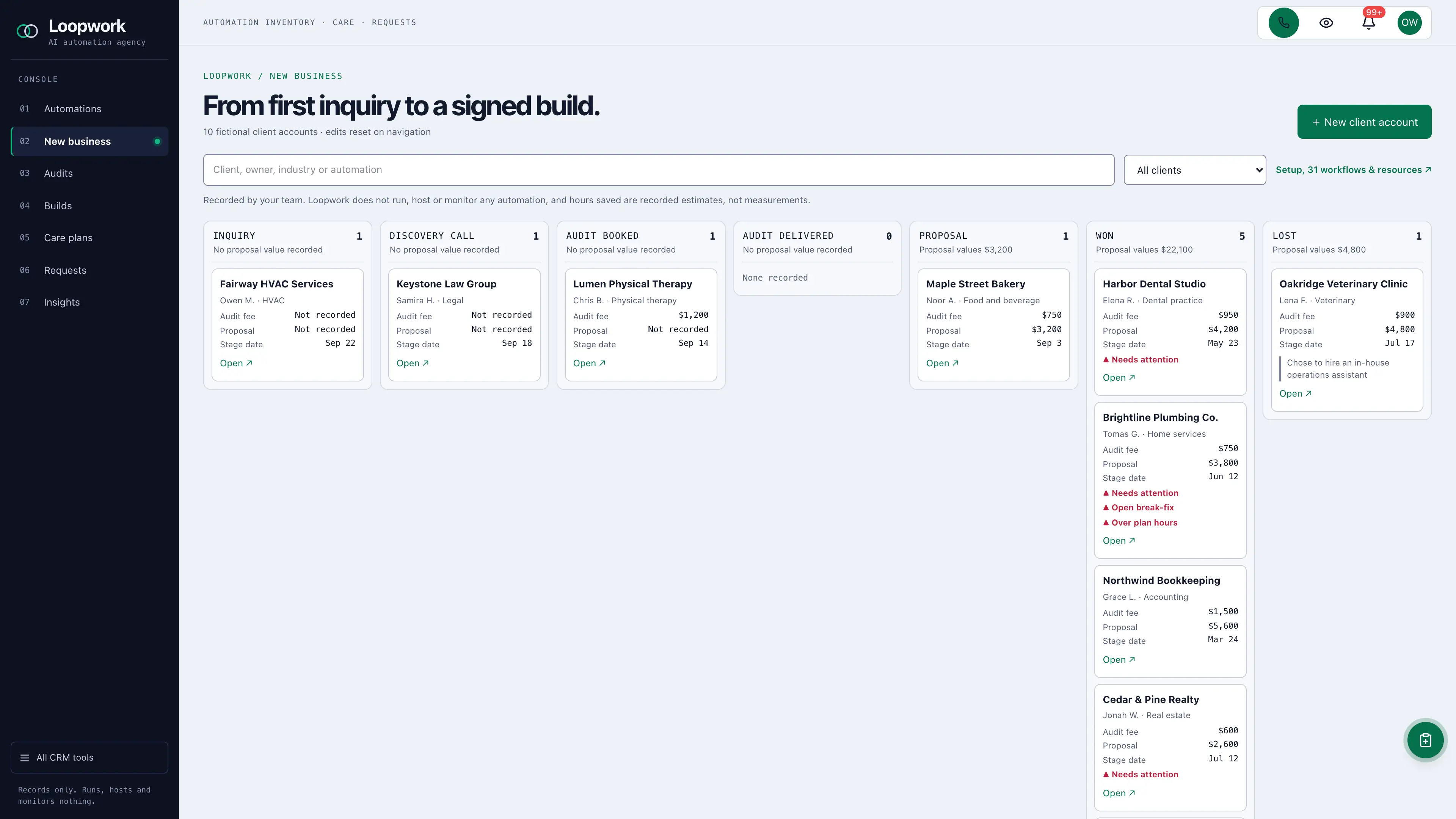Click $1,200 audit fee on Lumen card
Viewport: 1456px width, 819px height.
(693, 315)
